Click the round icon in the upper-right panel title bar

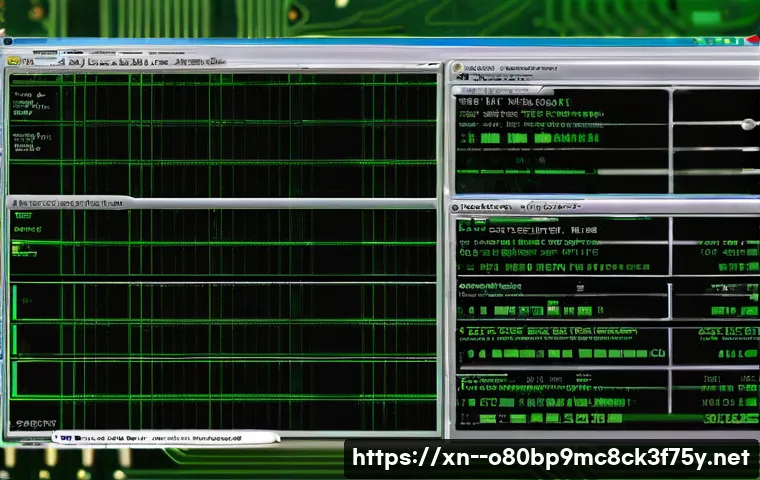tap(457, 68)
